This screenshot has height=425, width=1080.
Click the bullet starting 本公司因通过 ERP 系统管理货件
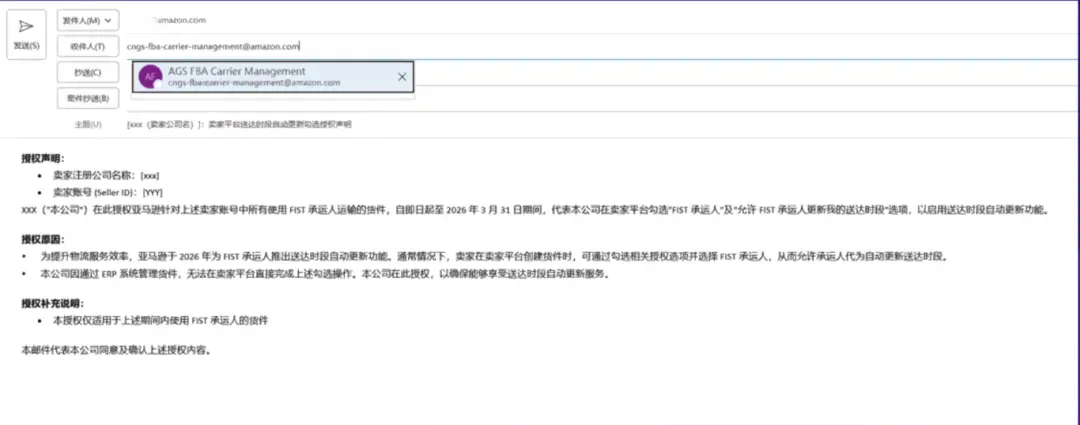point(325,274)
